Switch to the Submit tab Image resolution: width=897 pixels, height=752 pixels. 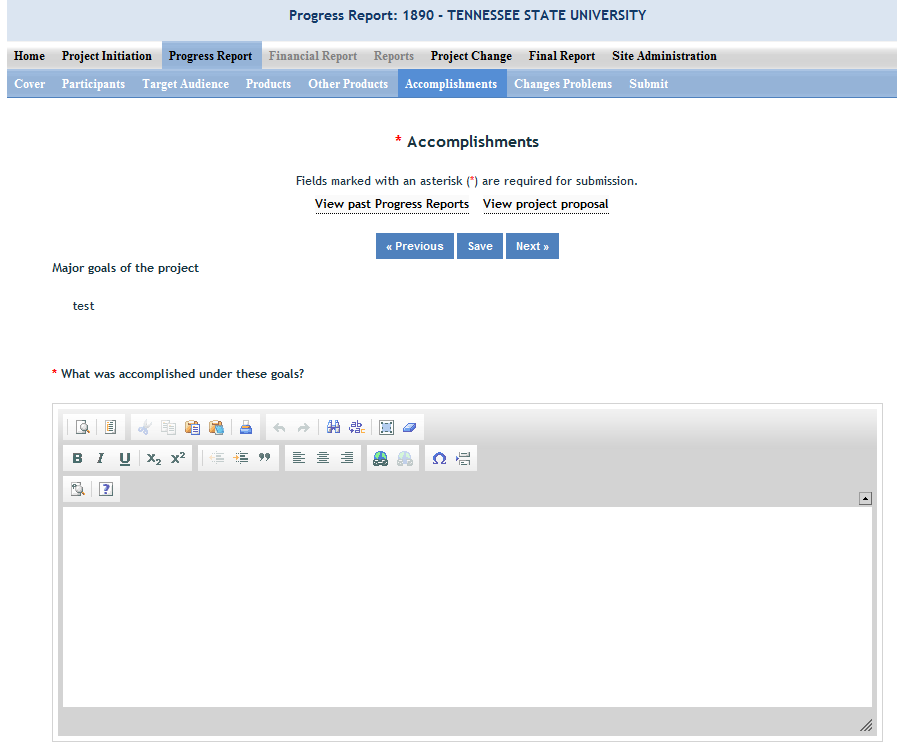coord(649,83)
